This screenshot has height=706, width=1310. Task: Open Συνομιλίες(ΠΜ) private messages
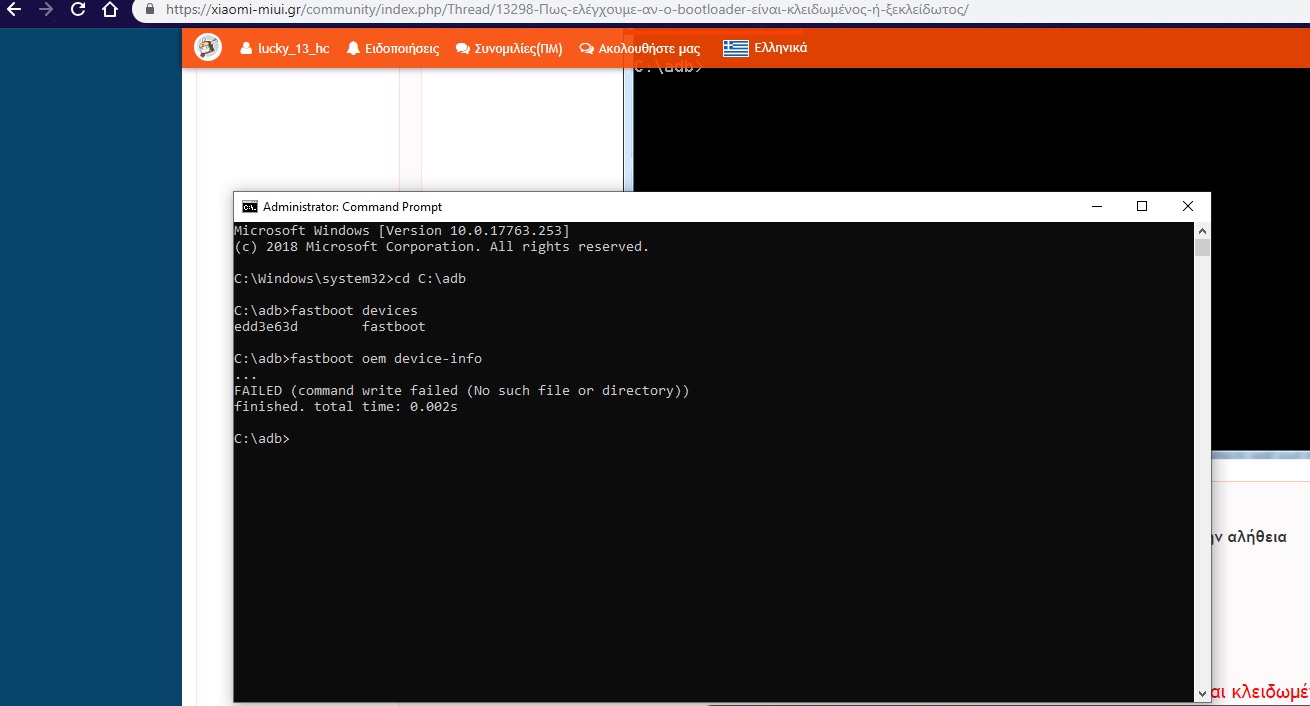[509, 48]
